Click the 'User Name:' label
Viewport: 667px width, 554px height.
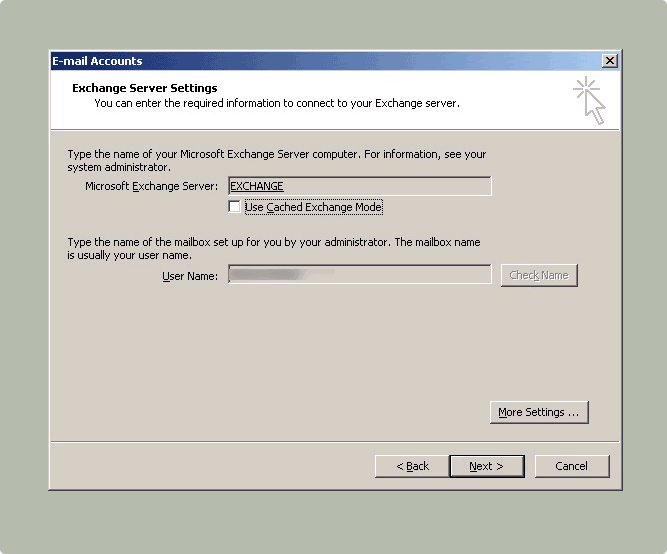coord(190,276)
